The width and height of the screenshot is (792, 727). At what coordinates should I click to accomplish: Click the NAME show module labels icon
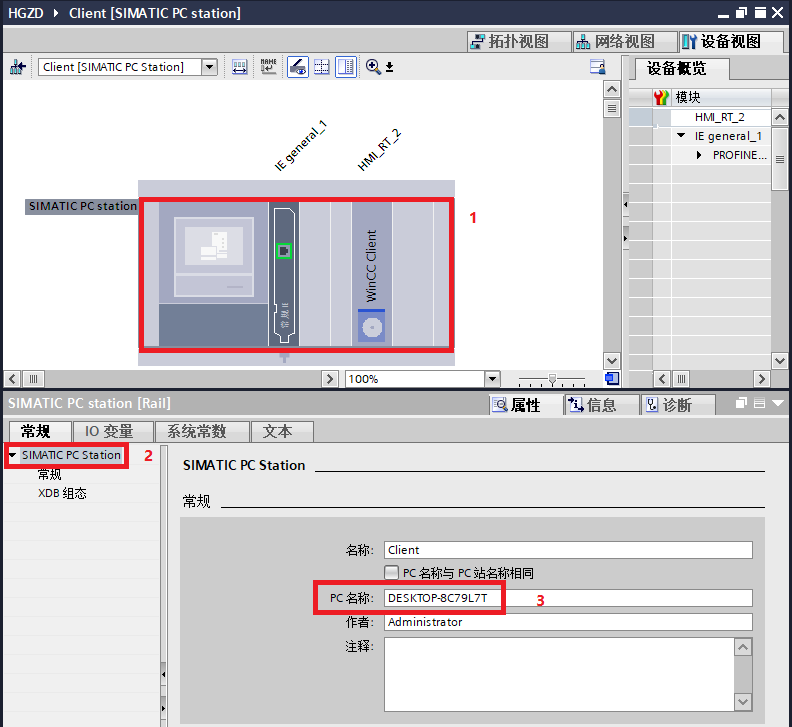[268, 67]
